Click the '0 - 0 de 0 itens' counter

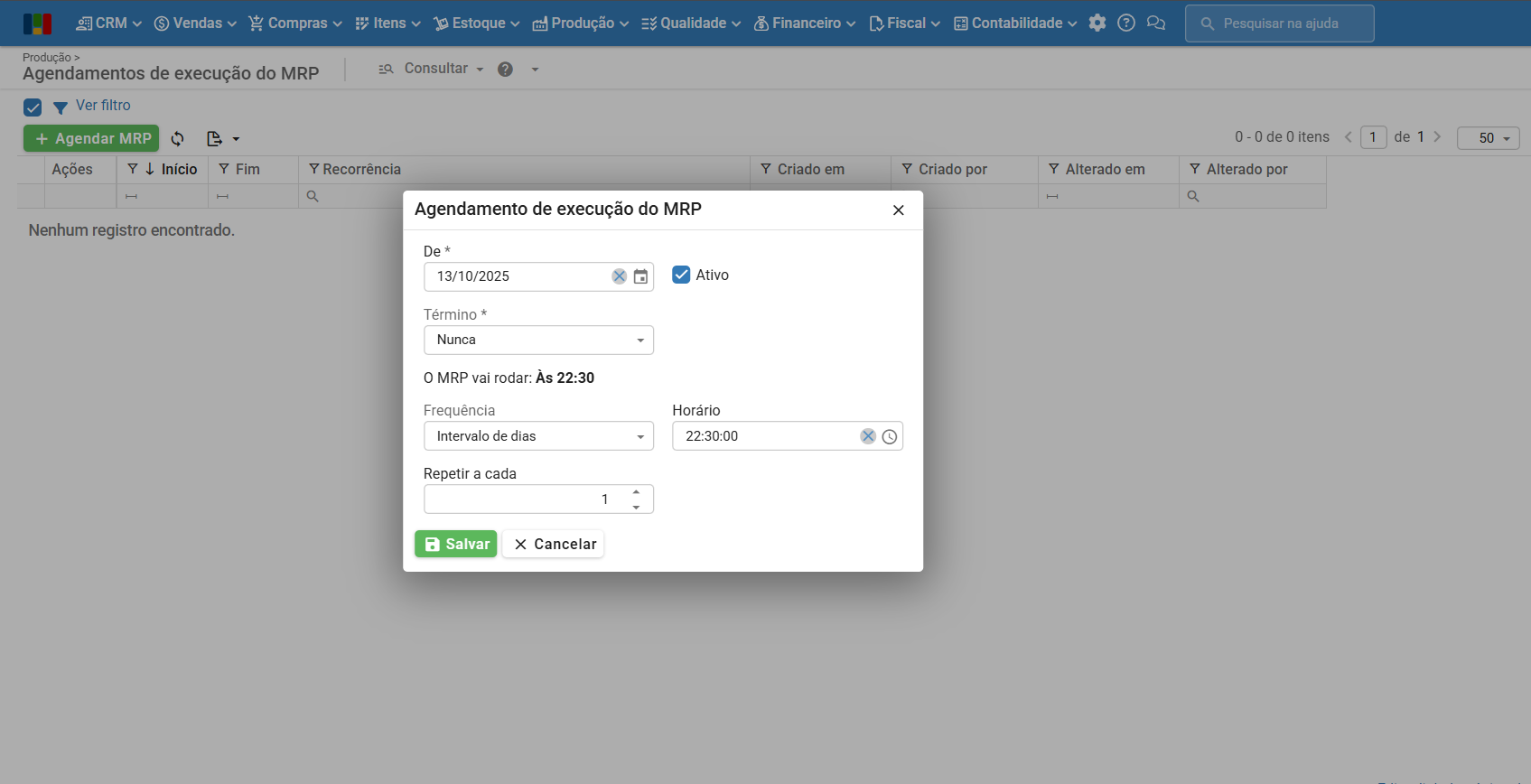(x=1283, y=137)
